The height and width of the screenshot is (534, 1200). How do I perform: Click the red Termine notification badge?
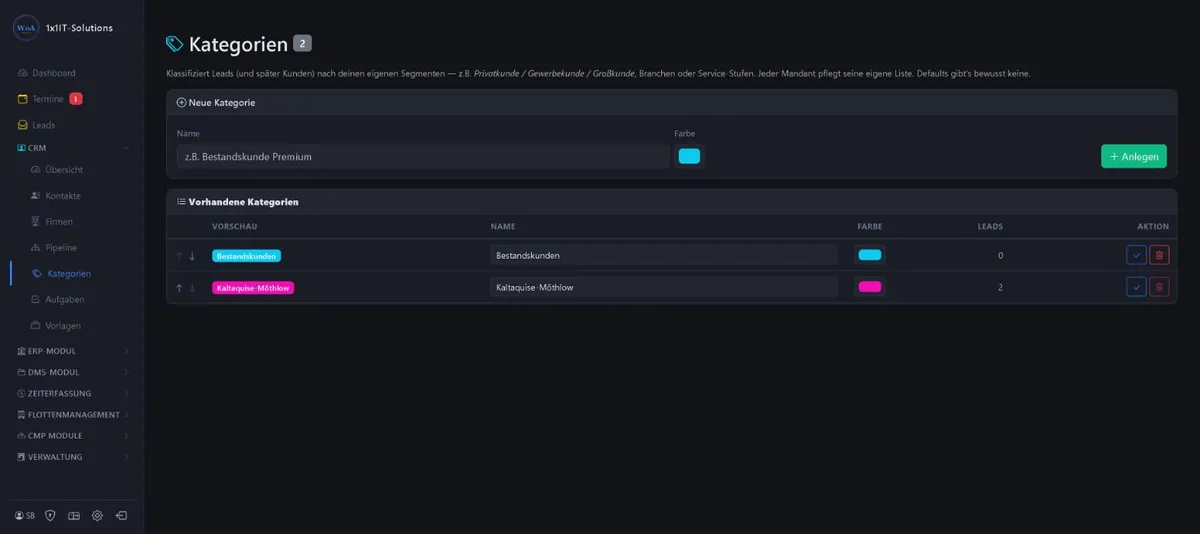76,99
